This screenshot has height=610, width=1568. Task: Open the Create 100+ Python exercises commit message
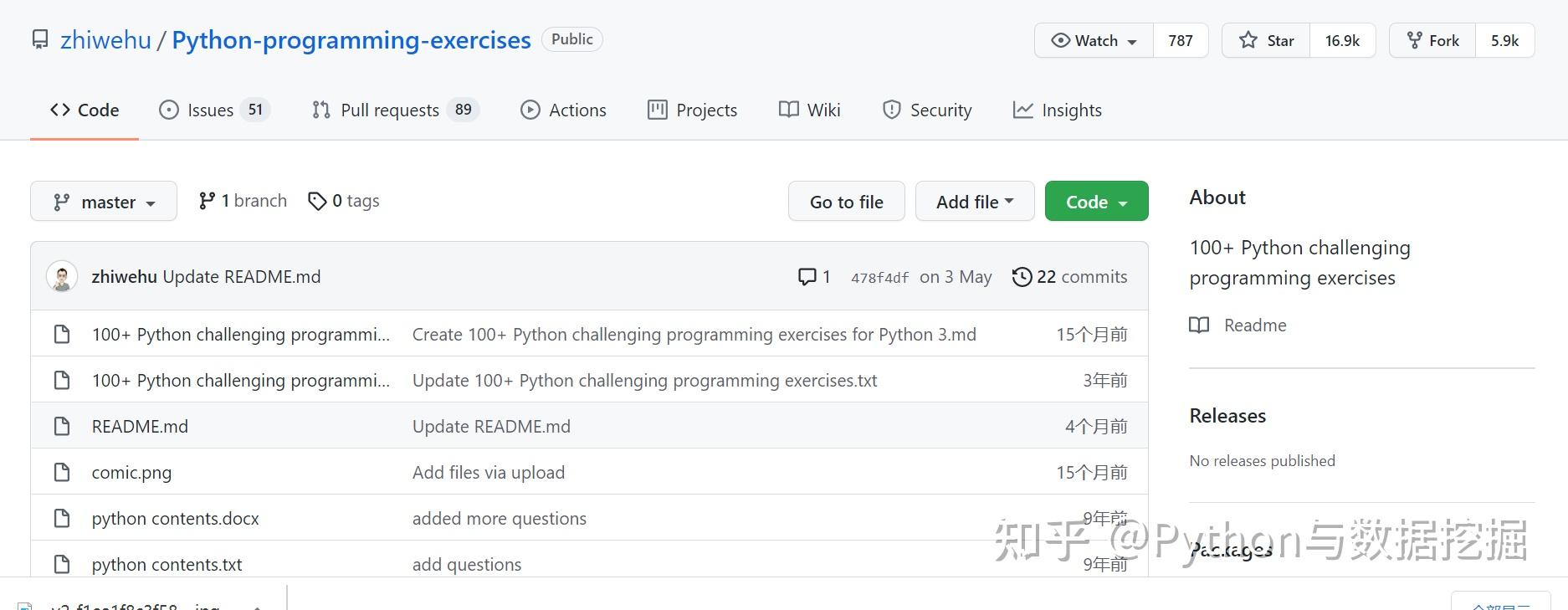(694, 335)
